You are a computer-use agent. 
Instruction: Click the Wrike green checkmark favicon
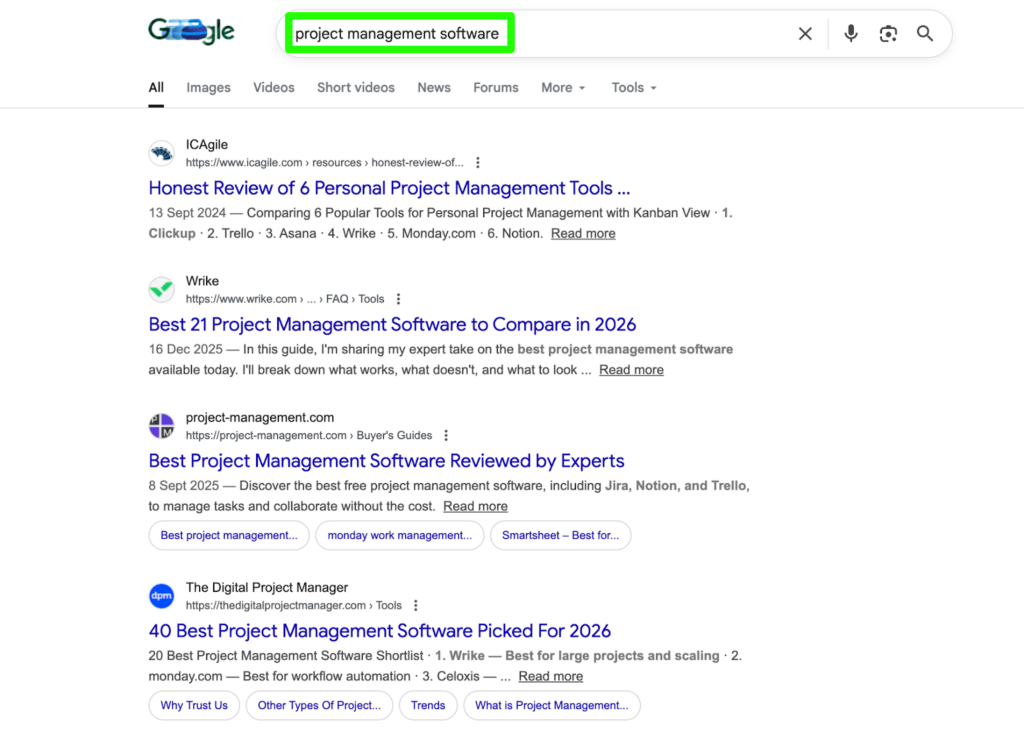pyautogui.click(x=161, y=289)
